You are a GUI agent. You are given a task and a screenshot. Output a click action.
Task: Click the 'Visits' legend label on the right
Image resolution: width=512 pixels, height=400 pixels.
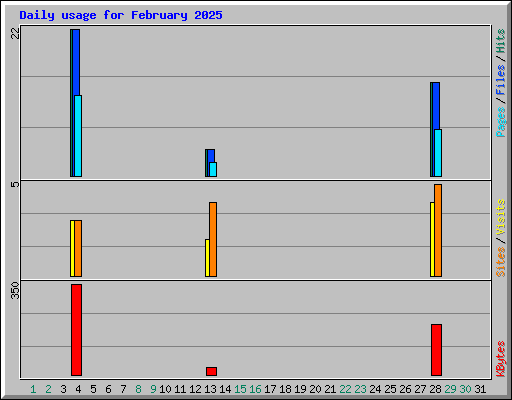(501, 218)
